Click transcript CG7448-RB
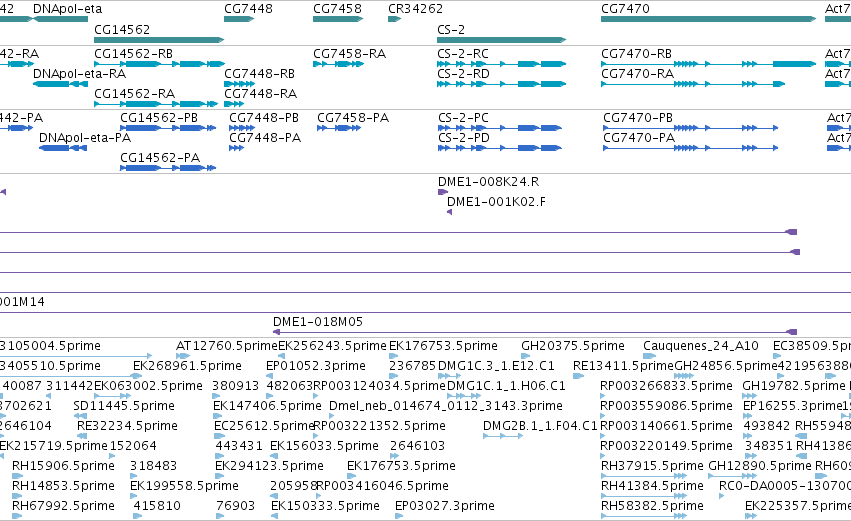This screenshot has width=851, height=521. pos(259,73)
